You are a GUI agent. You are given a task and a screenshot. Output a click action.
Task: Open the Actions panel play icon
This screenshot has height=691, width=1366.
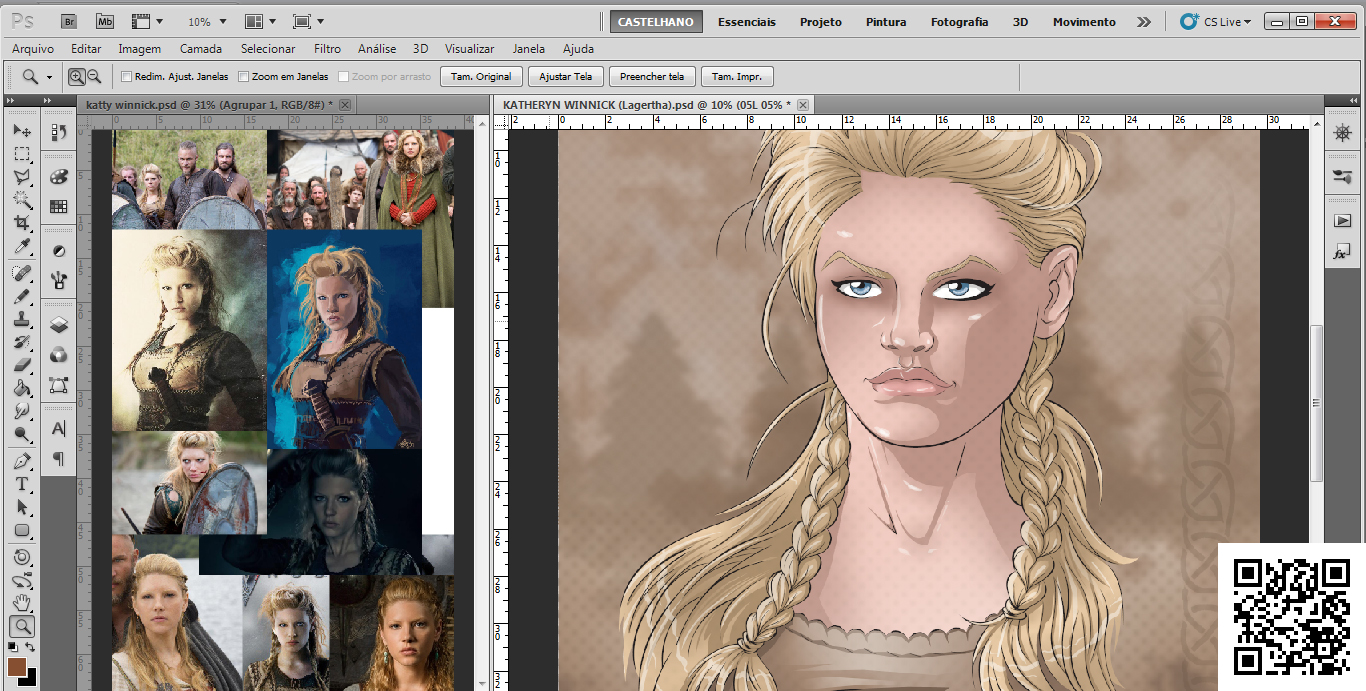pos(1342,221)
